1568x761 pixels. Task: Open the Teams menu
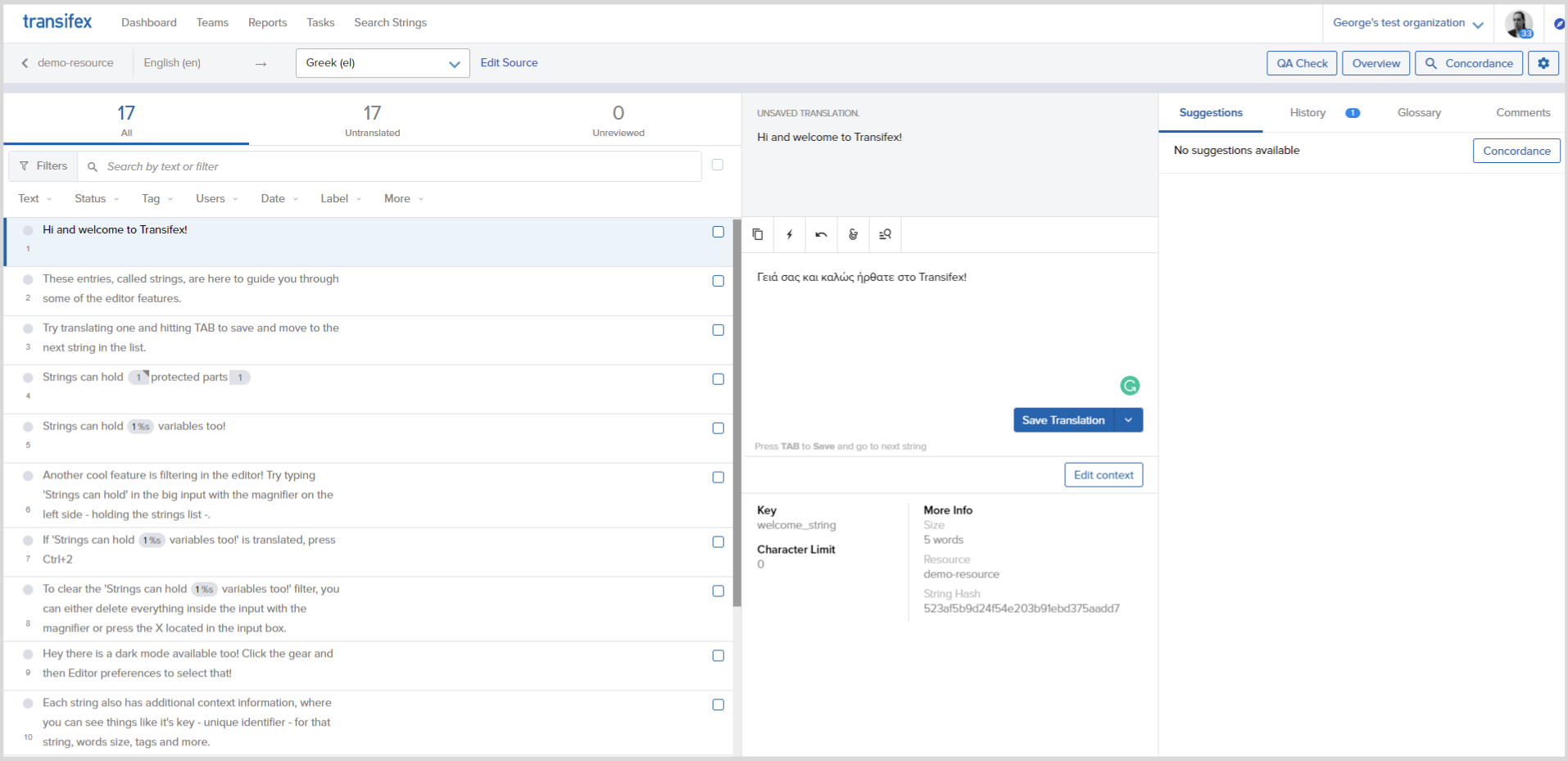click(212, 23)
